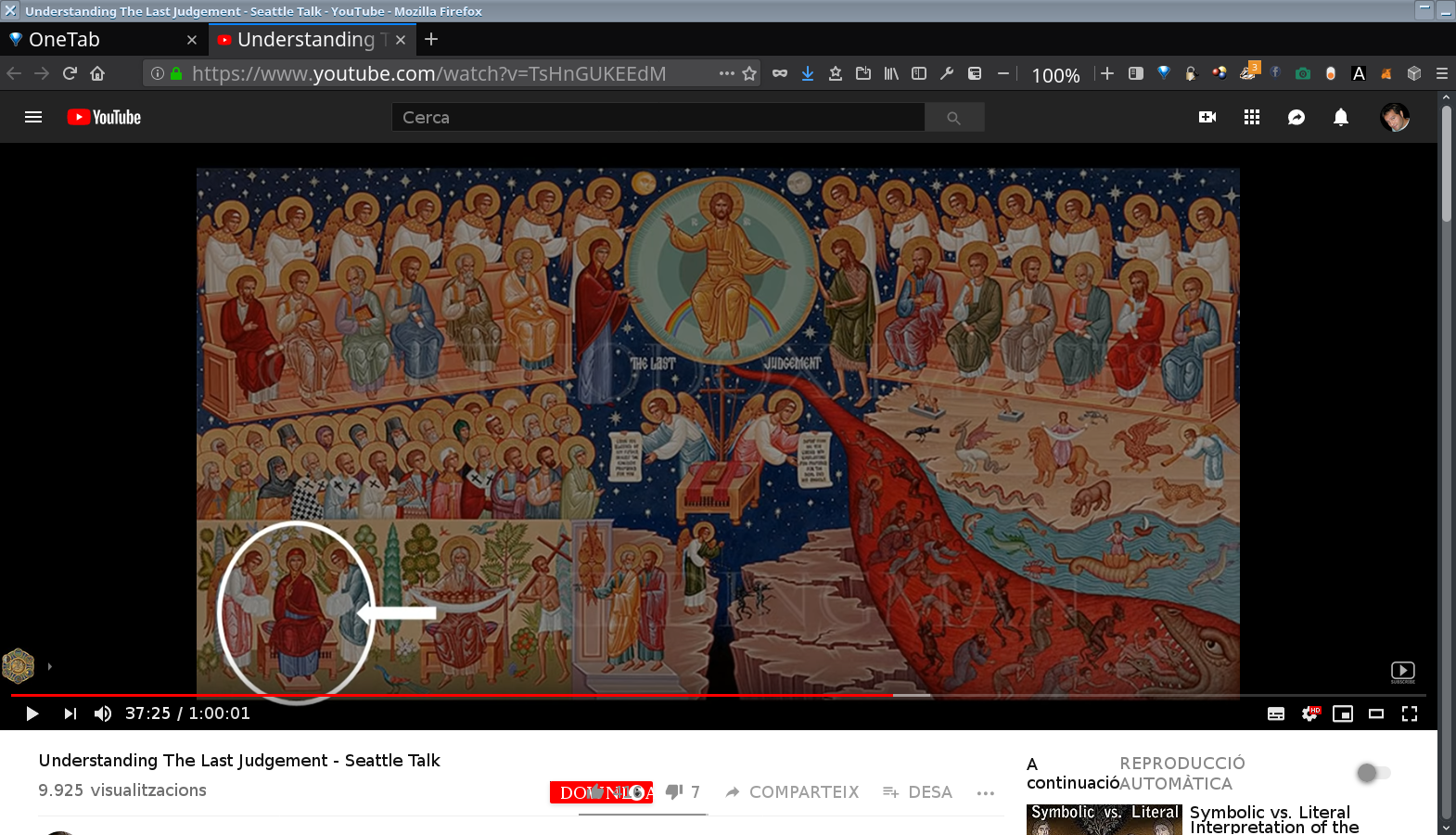Toggle reader view icon in toolbar
Image resolution: width=1456 pixels, height=835 pixels.
pos(1135,73)
